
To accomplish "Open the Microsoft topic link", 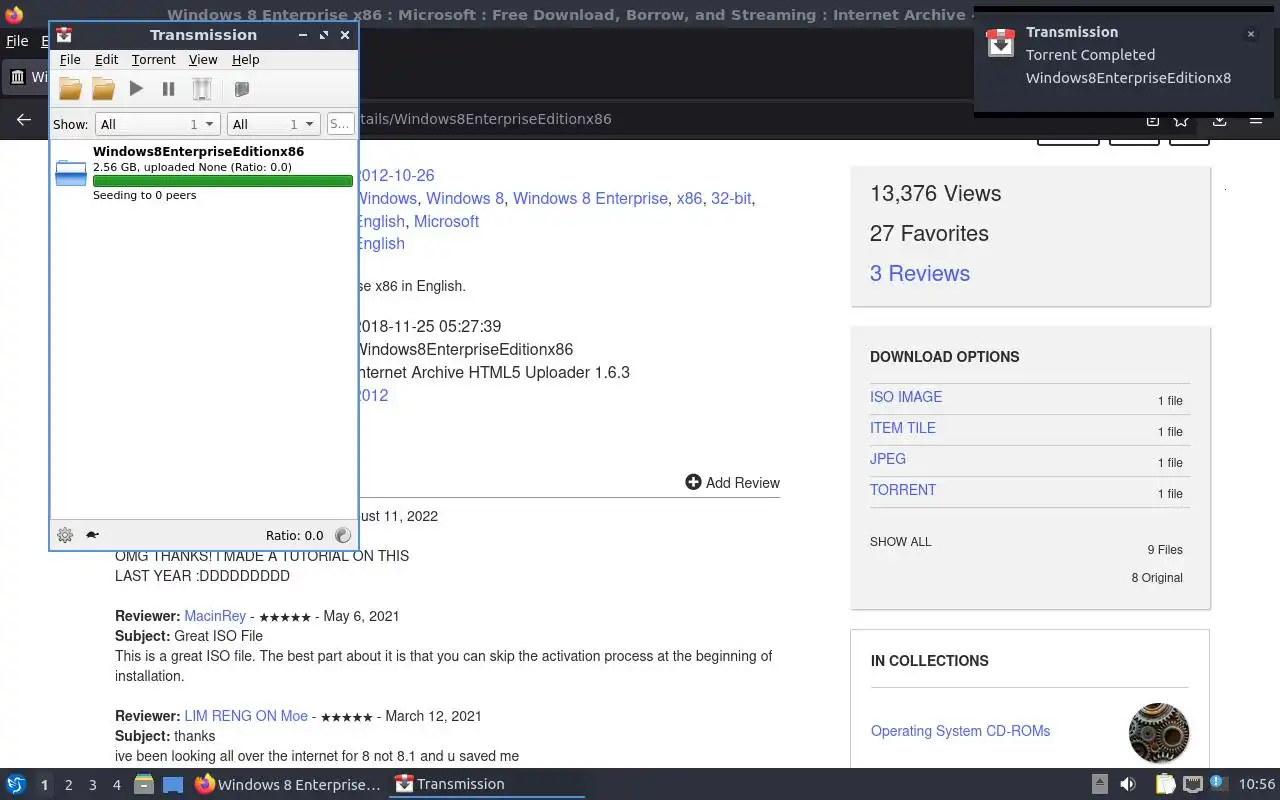I will tap(446, 221).
